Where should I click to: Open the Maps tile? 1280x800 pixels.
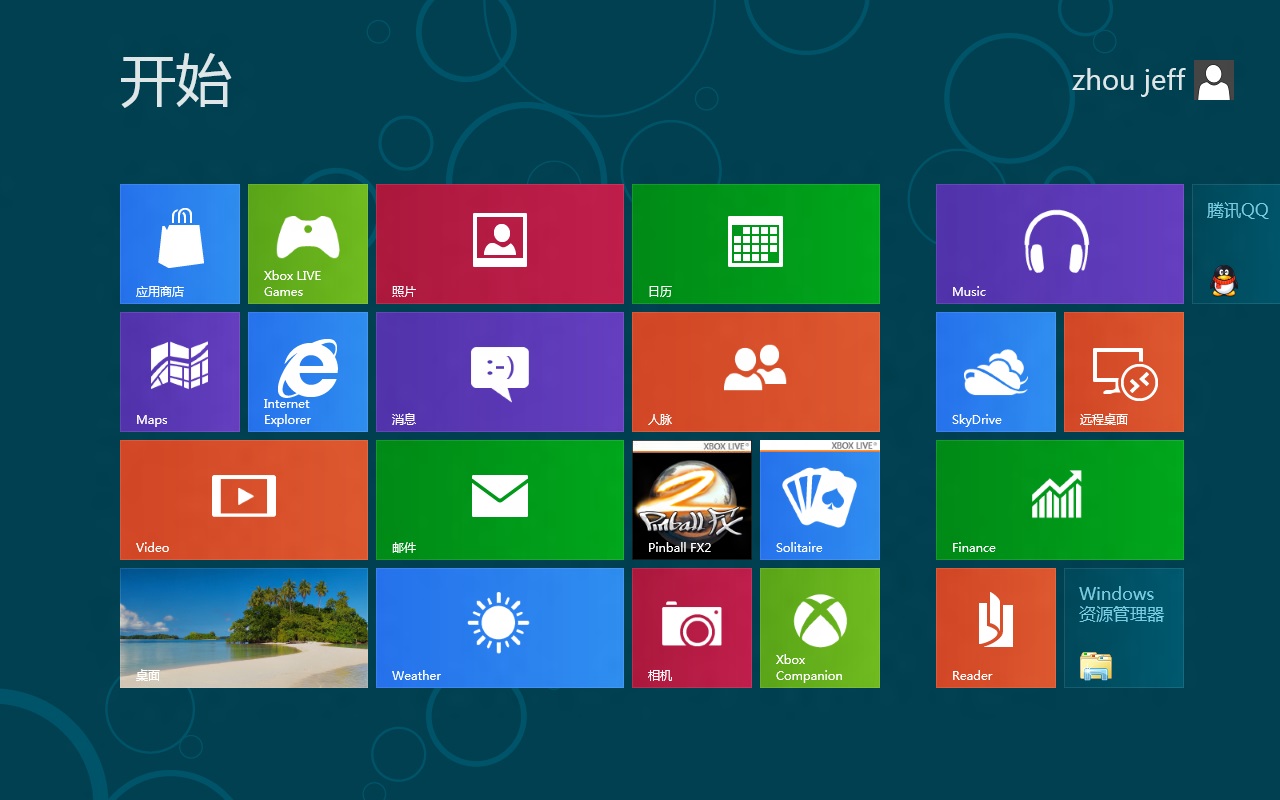tap(180, 372)
